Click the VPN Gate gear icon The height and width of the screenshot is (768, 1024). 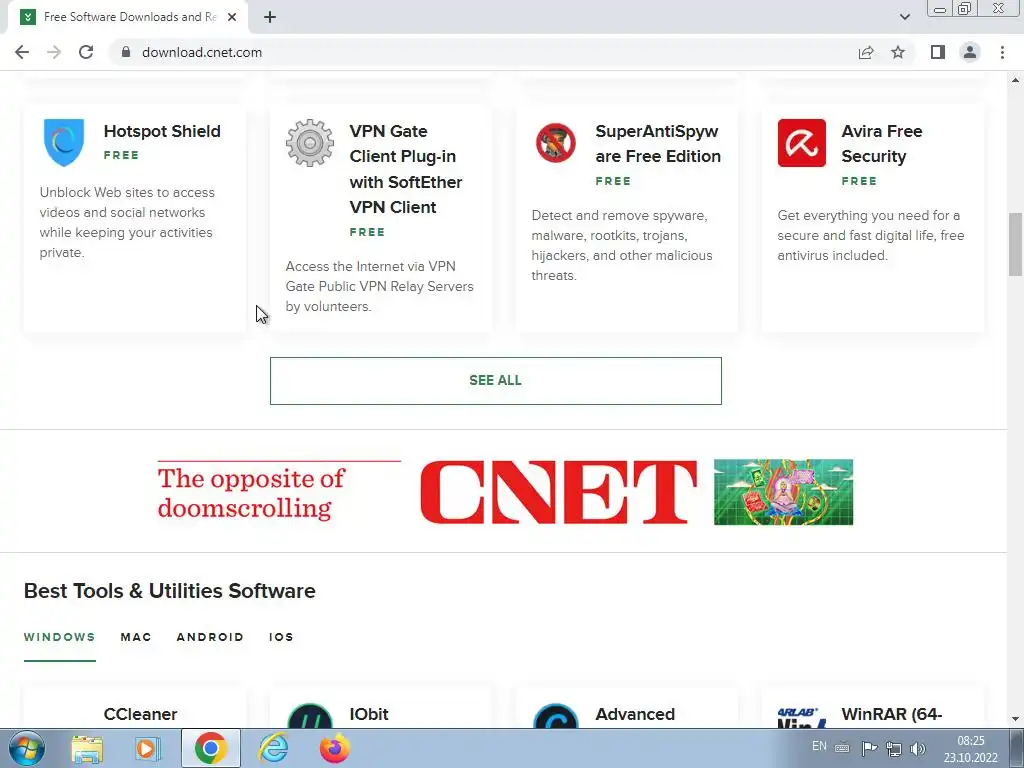point(310,142)
